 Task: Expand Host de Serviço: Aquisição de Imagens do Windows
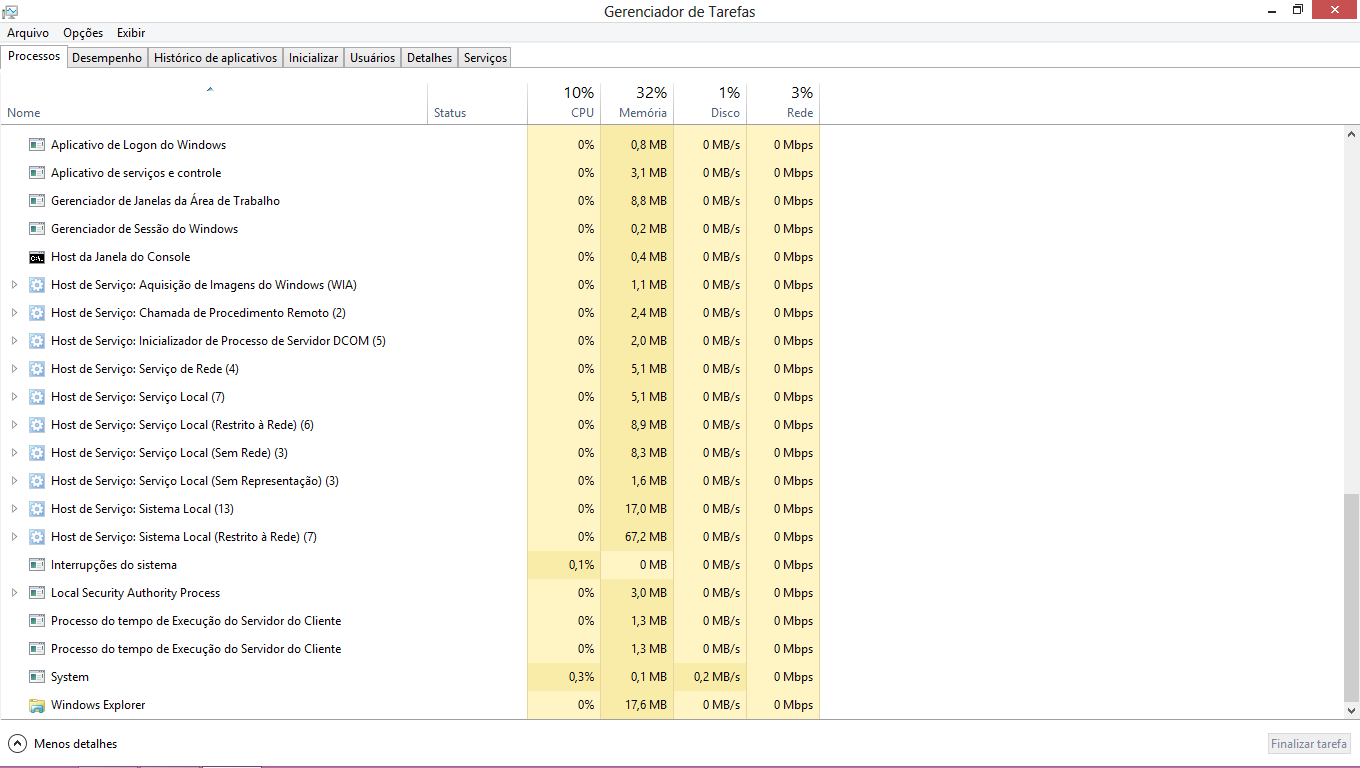point(14,285)
